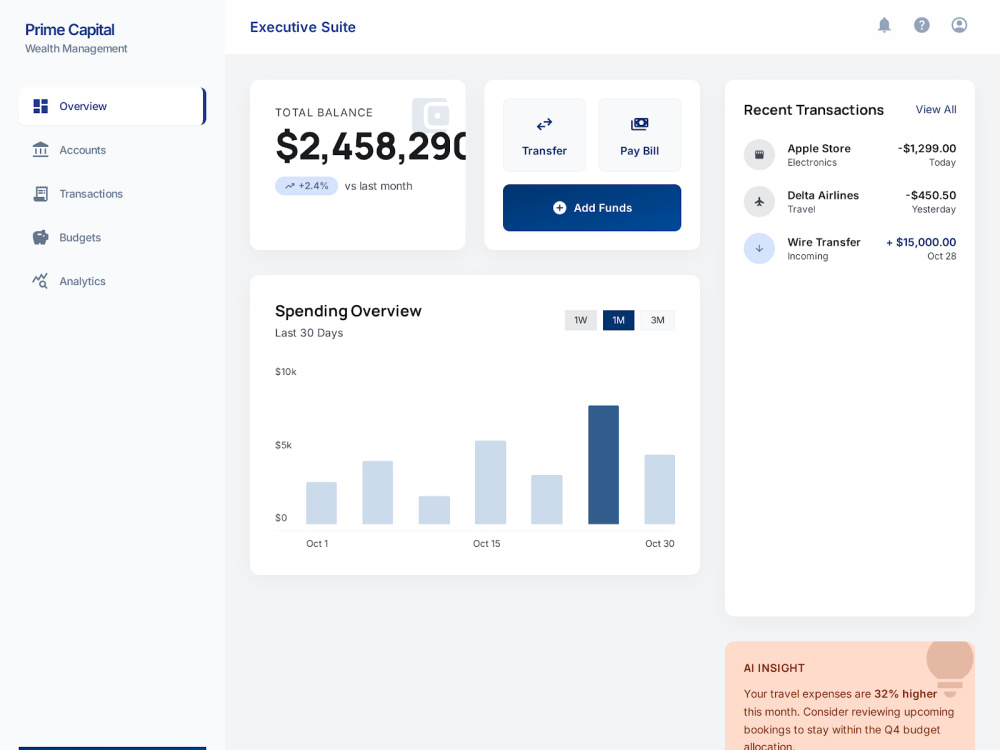This screenshot has width=1000, height=750.
Task: Click the Recent Transactions heading
Action: click(814, 110)
